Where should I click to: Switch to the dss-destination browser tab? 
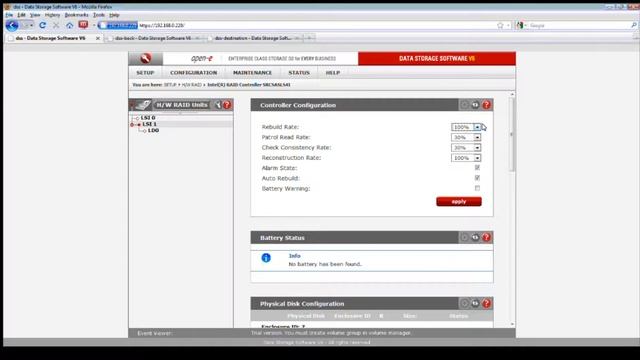pos(253,38)
